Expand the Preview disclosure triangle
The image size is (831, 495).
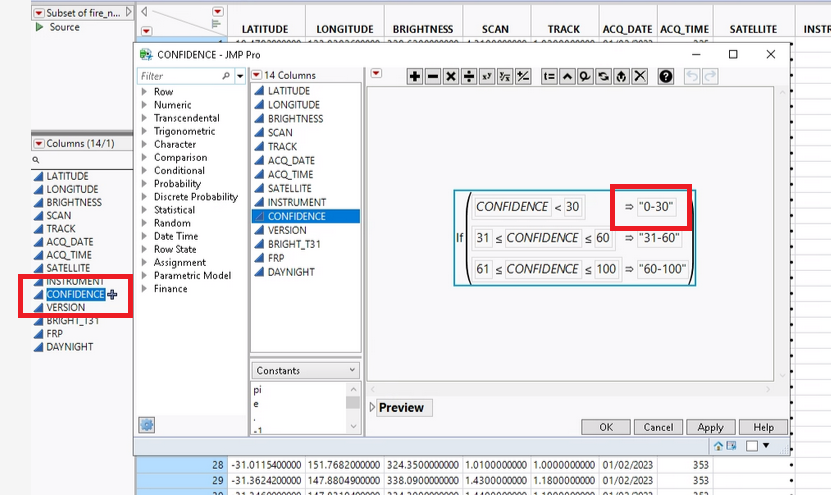[x=372, y=407]
